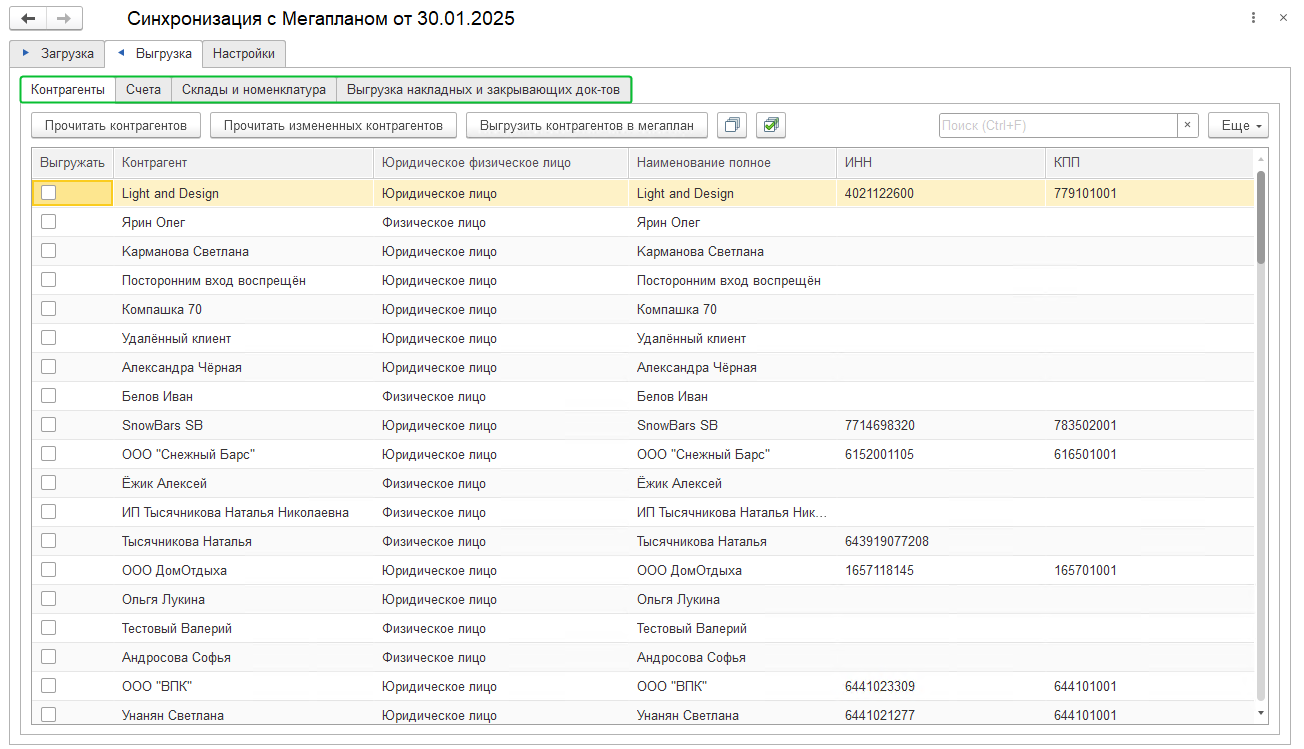Click the forward navigation arrow

[x=64, y=19]
